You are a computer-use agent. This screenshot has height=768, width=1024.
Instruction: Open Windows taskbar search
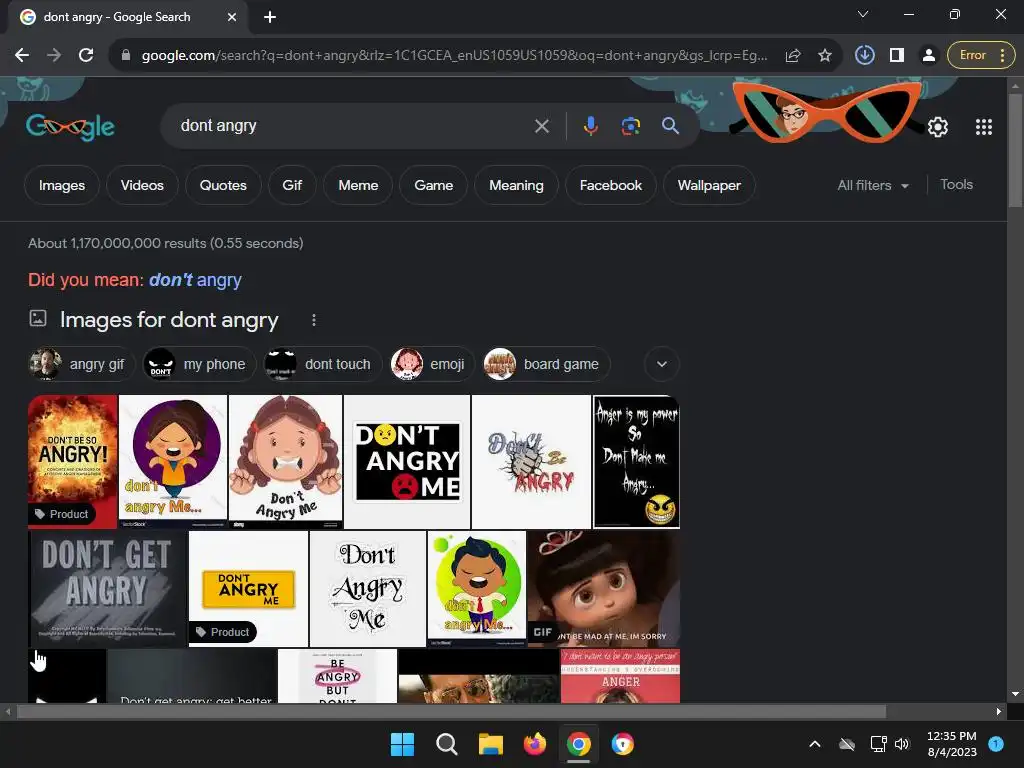(447, 744)
